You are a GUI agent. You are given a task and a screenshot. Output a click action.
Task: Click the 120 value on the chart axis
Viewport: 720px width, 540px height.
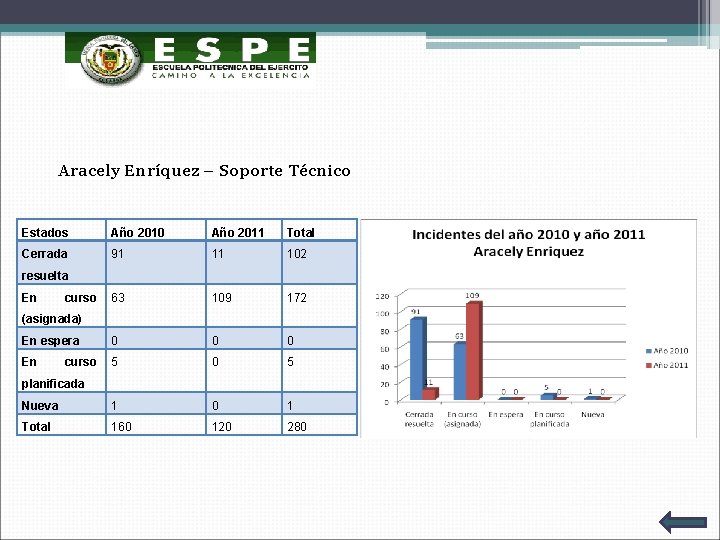(382, 296)
